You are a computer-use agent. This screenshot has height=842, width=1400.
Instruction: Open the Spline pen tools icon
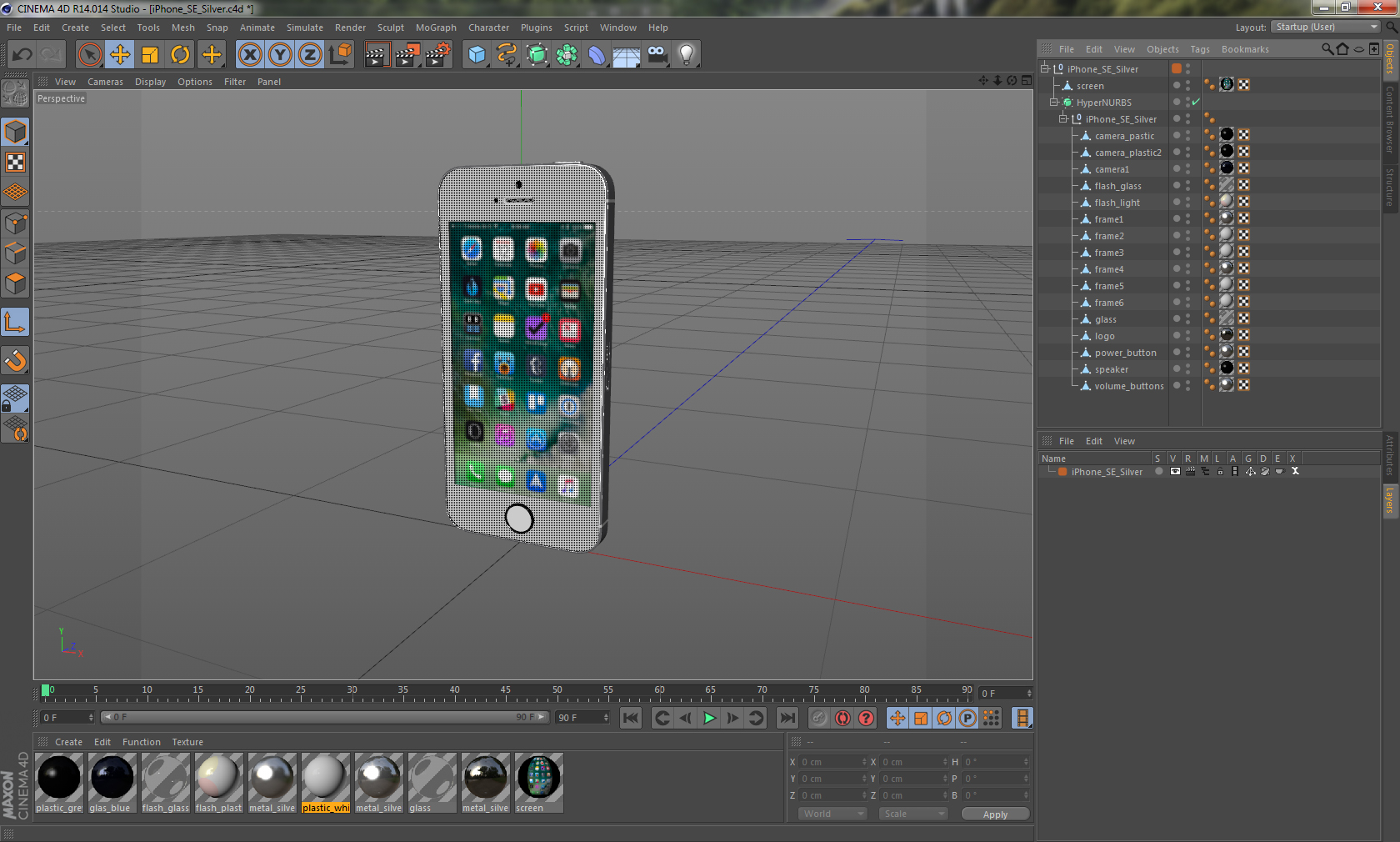[507, 55]
